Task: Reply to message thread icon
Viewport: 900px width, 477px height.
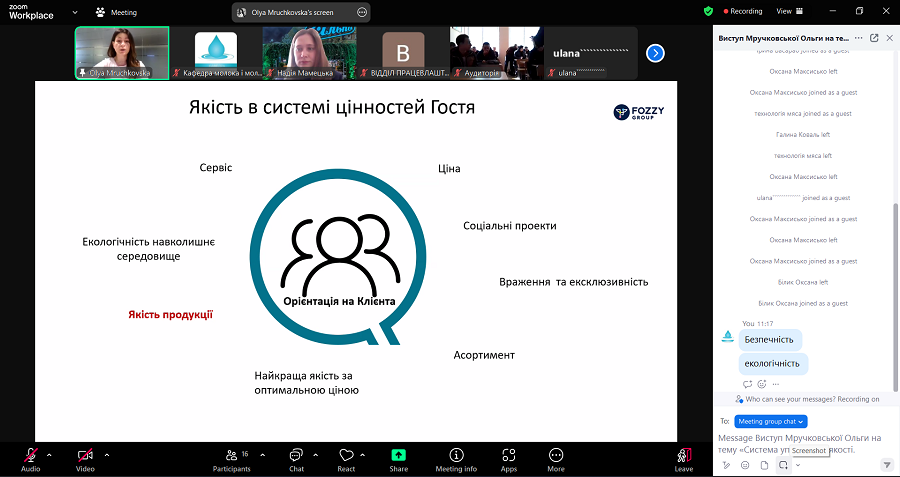Action: 747,384
